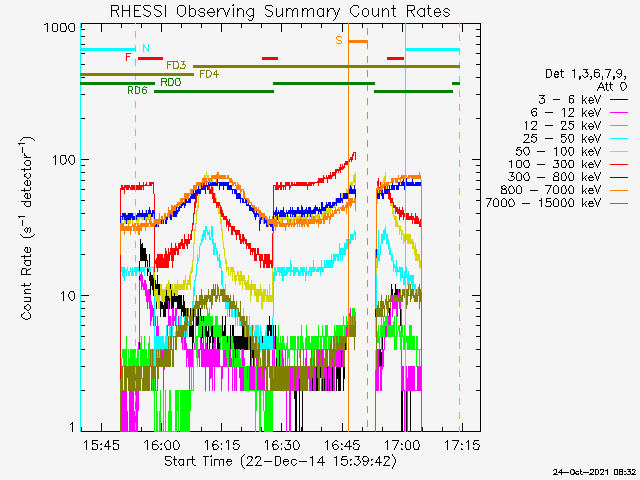Select the '50 - 100 keV' legend label

[559, 151]
